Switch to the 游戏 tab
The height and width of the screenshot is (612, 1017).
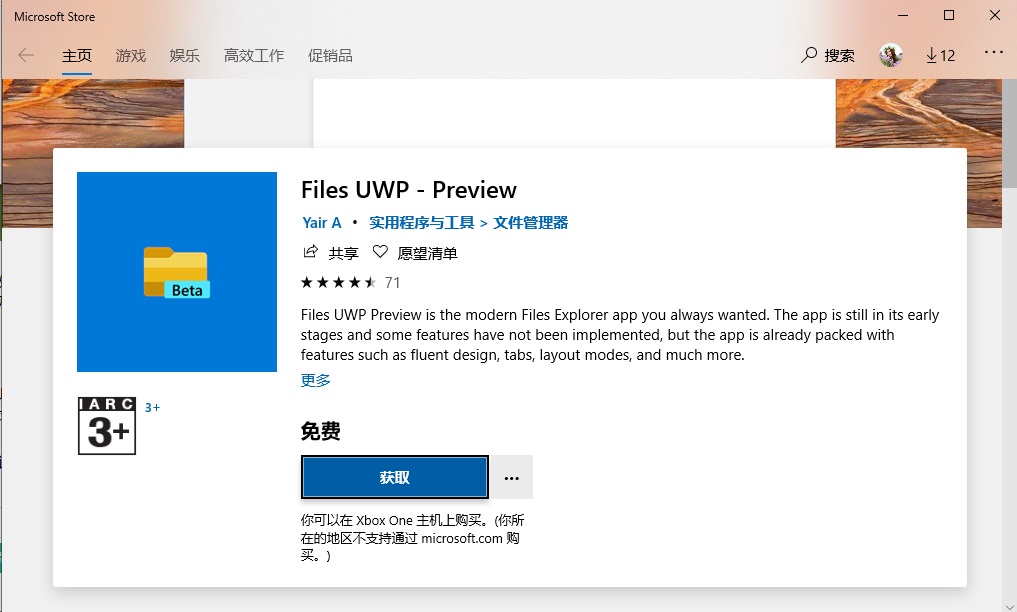tap(129, 55)
